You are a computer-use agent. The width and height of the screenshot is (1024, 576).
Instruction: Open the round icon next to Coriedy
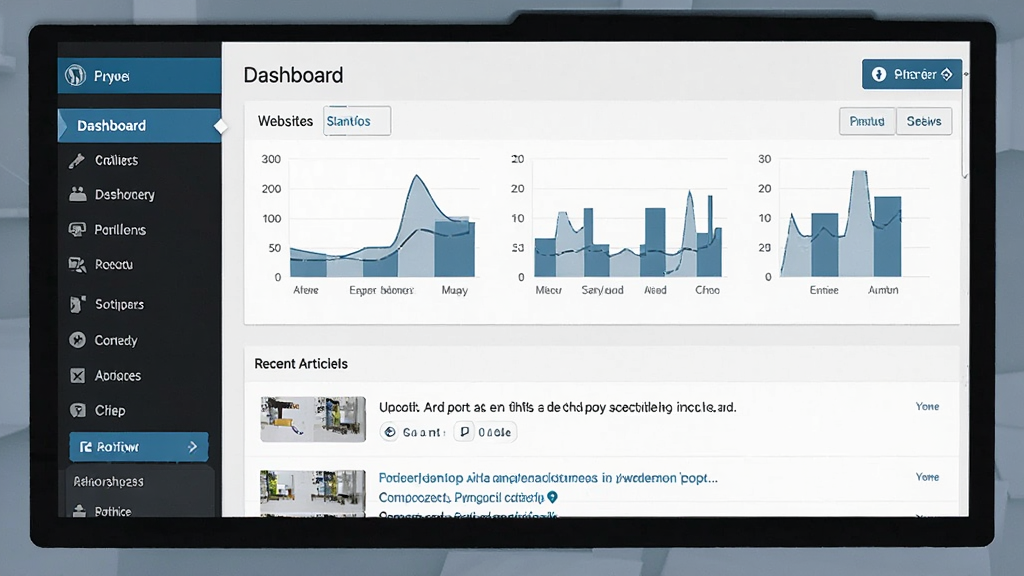point(78,340)
